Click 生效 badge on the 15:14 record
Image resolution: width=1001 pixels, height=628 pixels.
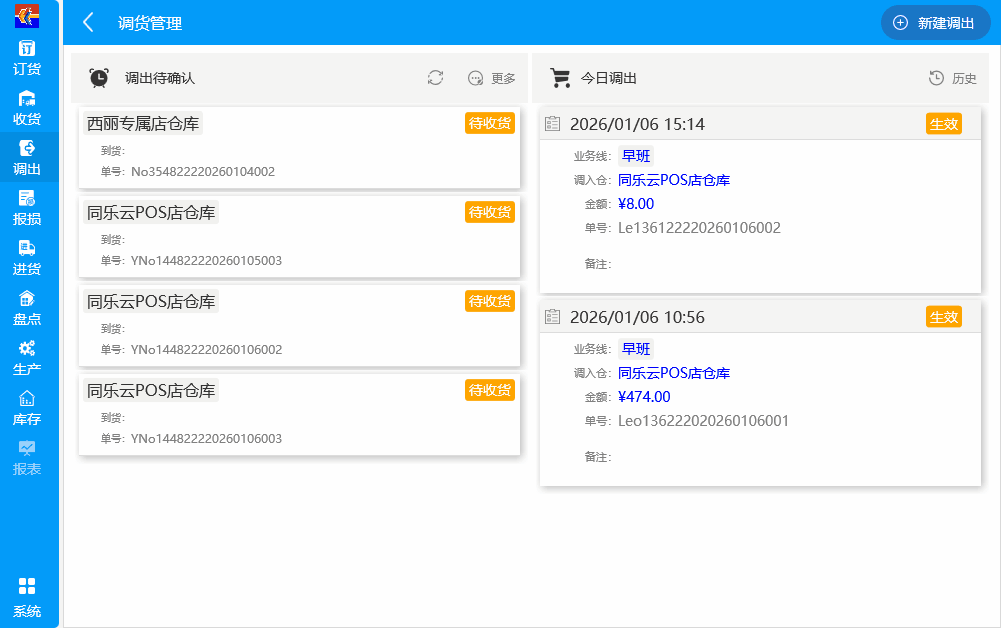944,124
